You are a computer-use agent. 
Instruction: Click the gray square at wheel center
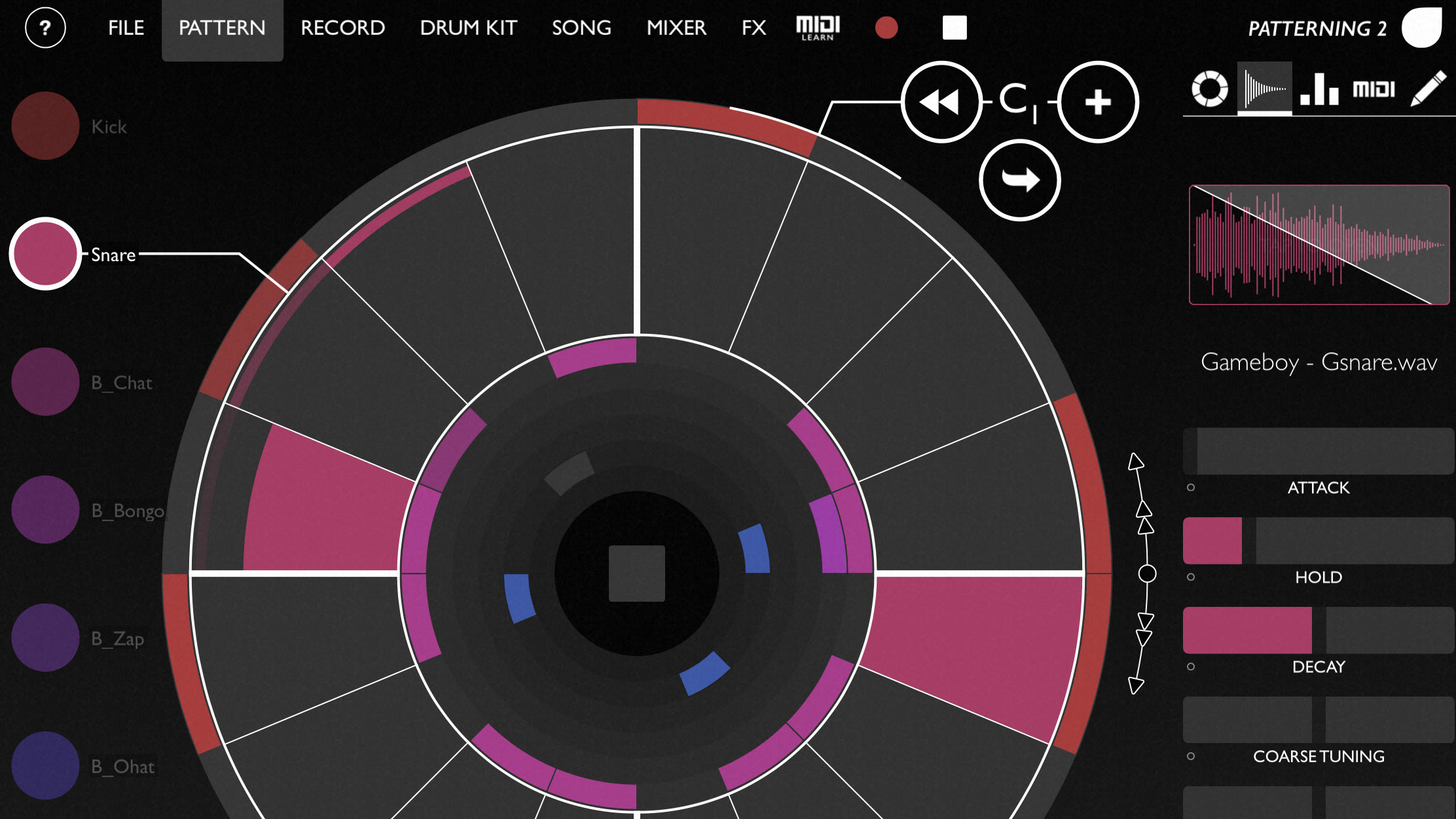[637, 573]
